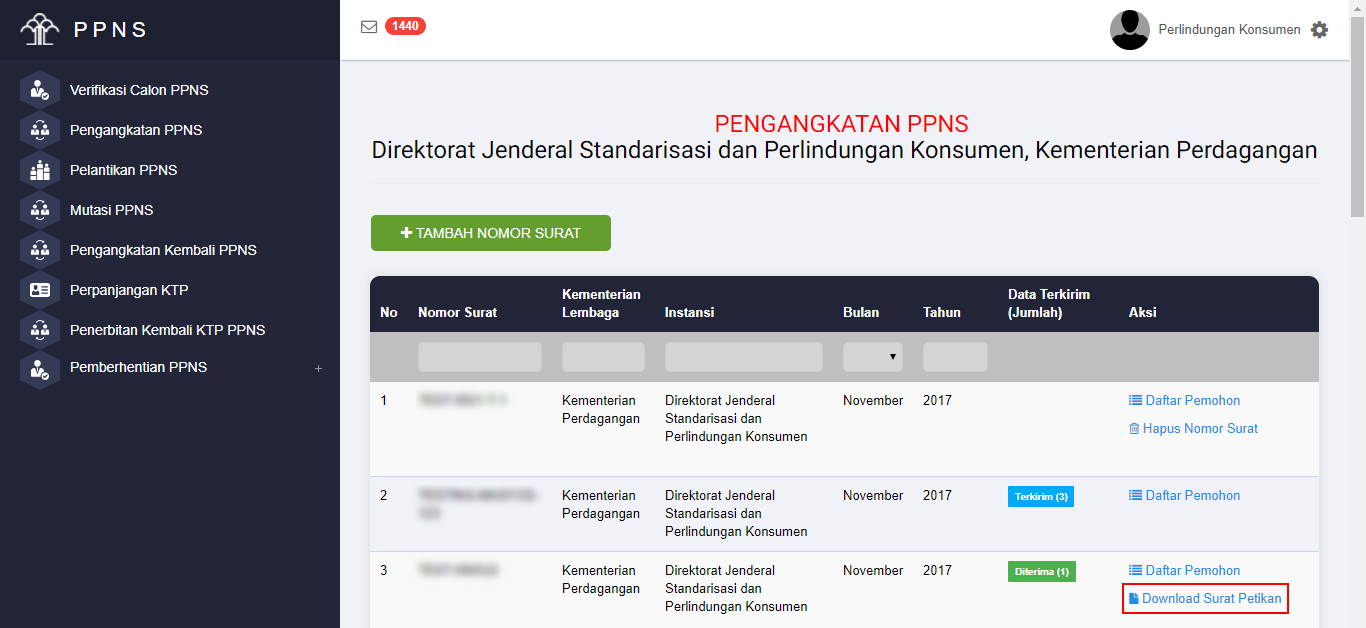Click Download Surat Petikan link

click(1205, 599)
